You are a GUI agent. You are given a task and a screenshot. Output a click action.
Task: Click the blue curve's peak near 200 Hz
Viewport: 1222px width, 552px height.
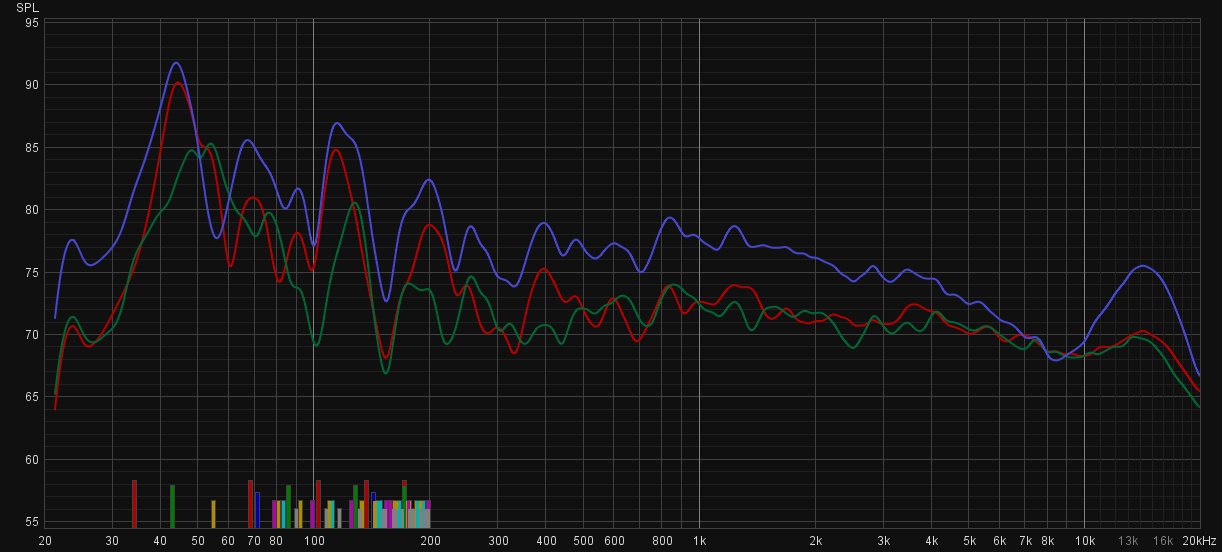coord(429,180)
